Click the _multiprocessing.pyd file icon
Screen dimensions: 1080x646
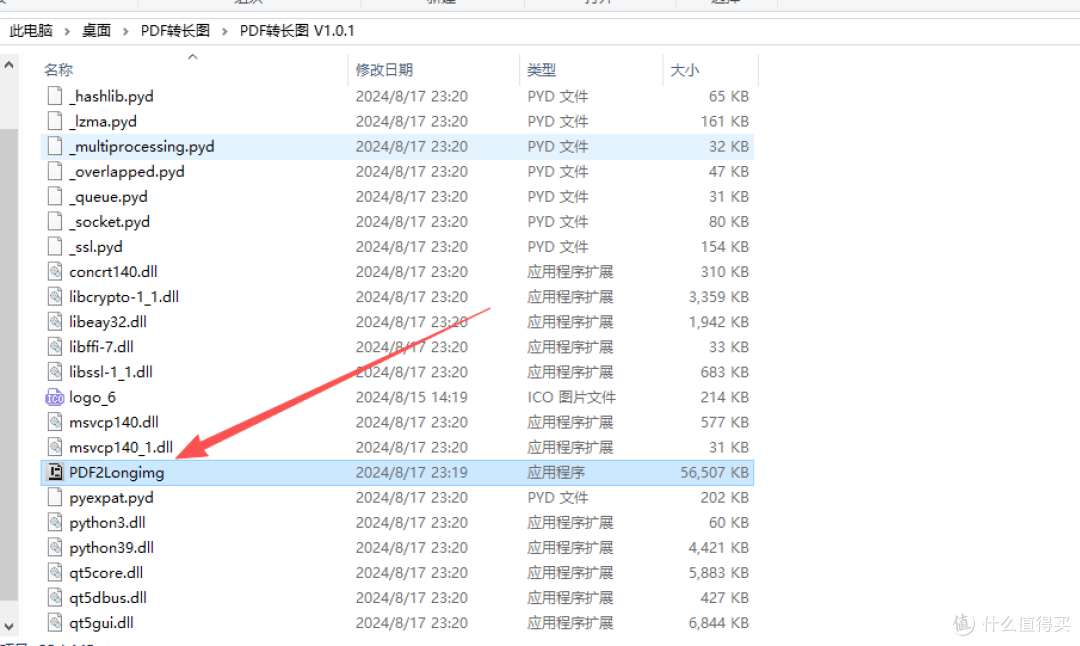coord(55,146)
